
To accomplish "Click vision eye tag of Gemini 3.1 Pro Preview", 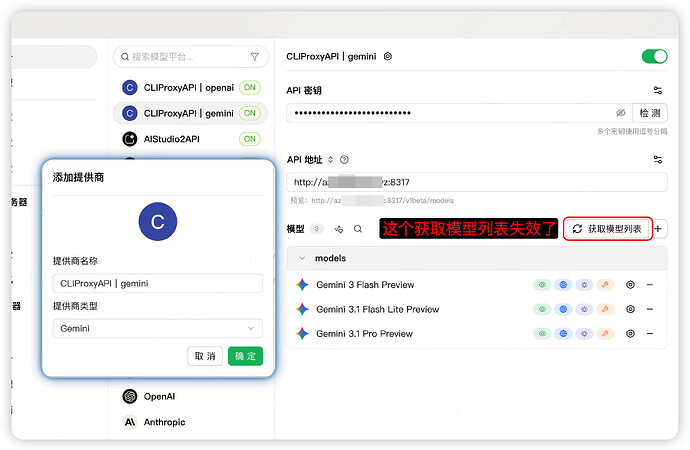I will pyautogui.click(x=542, y=333).
